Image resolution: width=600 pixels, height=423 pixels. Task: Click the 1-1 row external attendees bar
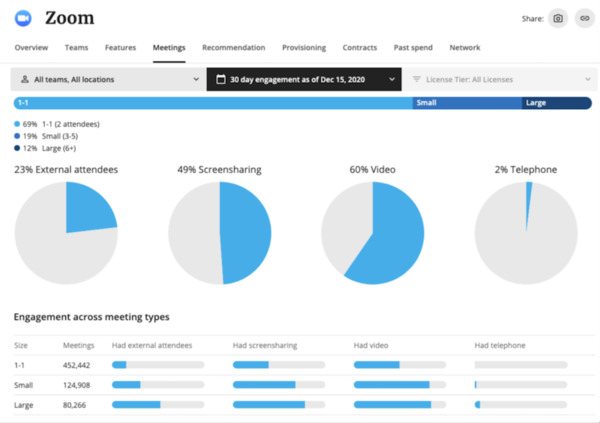click(x=158, y=365)
